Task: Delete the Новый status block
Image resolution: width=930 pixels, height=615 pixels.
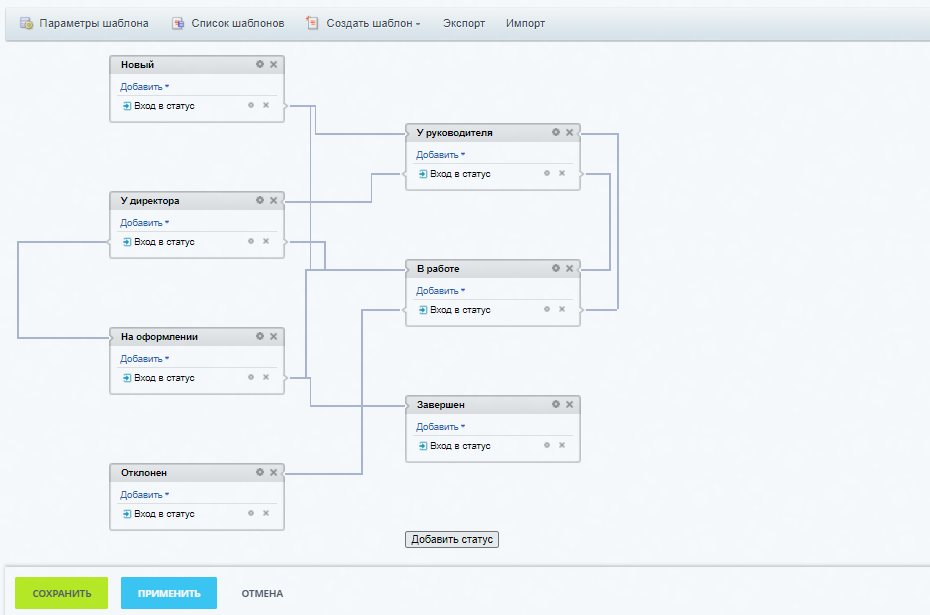Action: coord(273,64)
